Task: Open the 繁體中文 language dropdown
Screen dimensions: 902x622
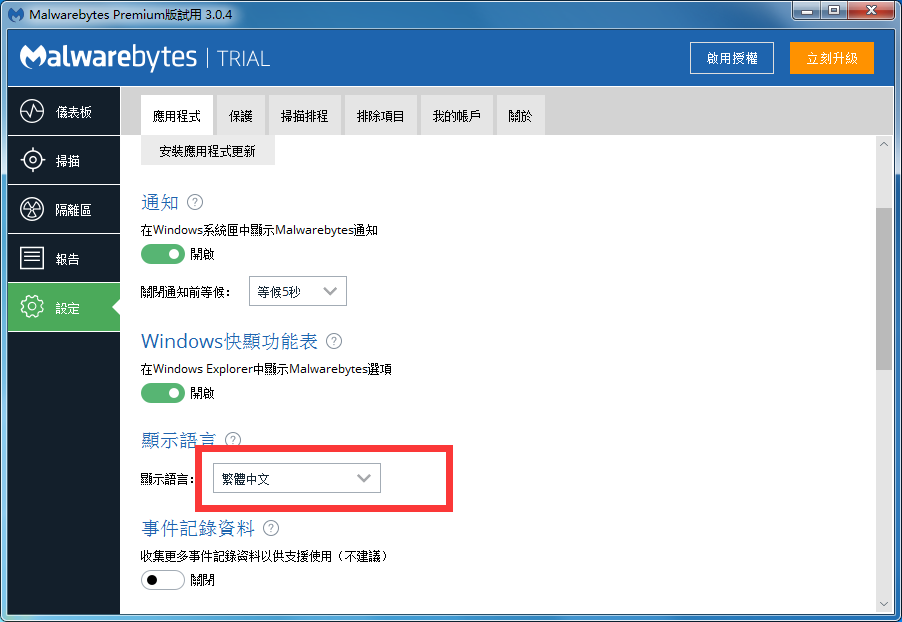Action: (x=296, y=478)
